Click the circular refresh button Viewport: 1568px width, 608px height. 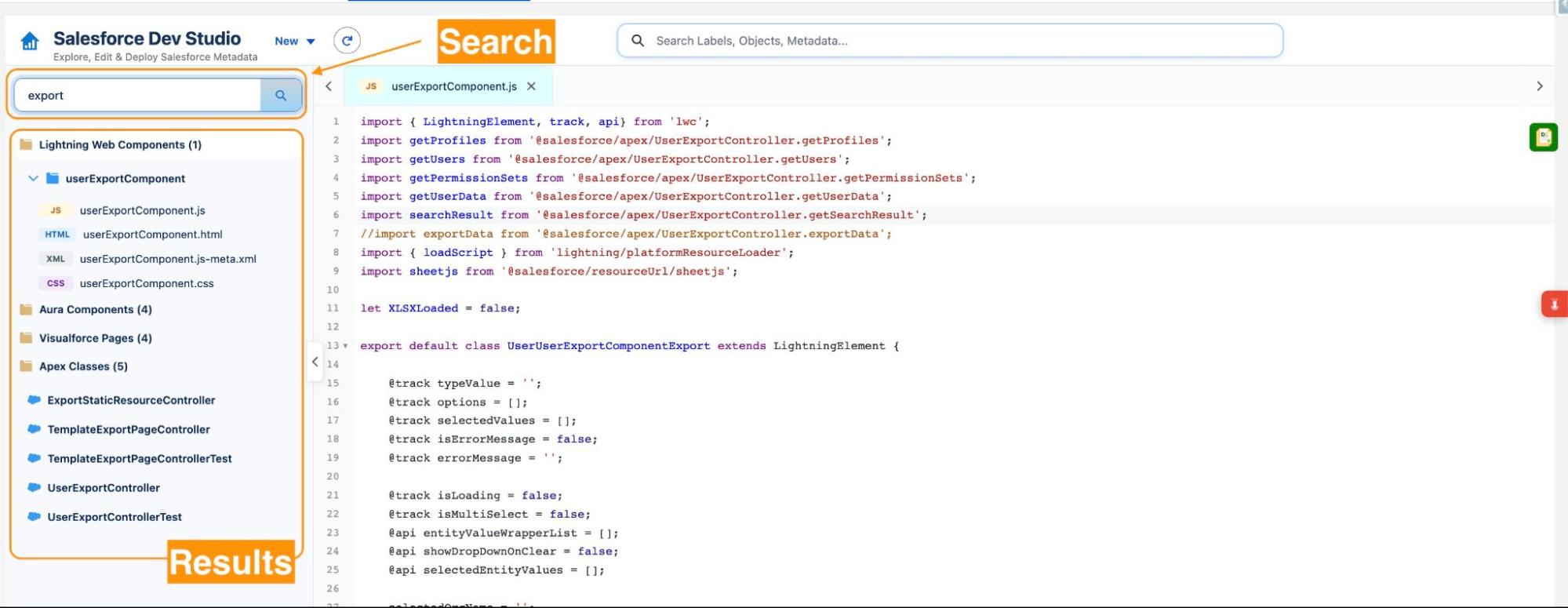click(x=347, y=41)
